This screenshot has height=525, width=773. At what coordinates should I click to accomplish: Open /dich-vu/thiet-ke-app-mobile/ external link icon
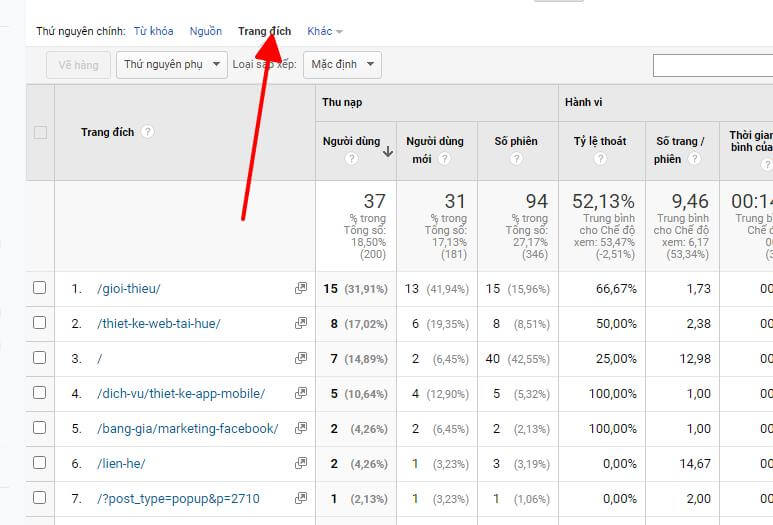tap(301, 393)
